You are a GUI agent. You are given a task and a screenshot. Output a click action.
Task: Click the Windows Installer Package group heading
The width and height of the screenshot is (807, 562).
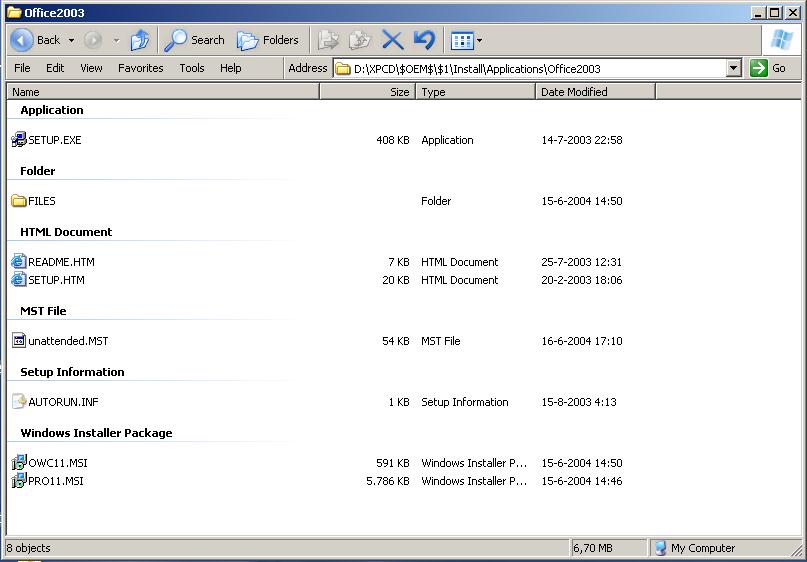pyautogui.click(x=96, y=433)
